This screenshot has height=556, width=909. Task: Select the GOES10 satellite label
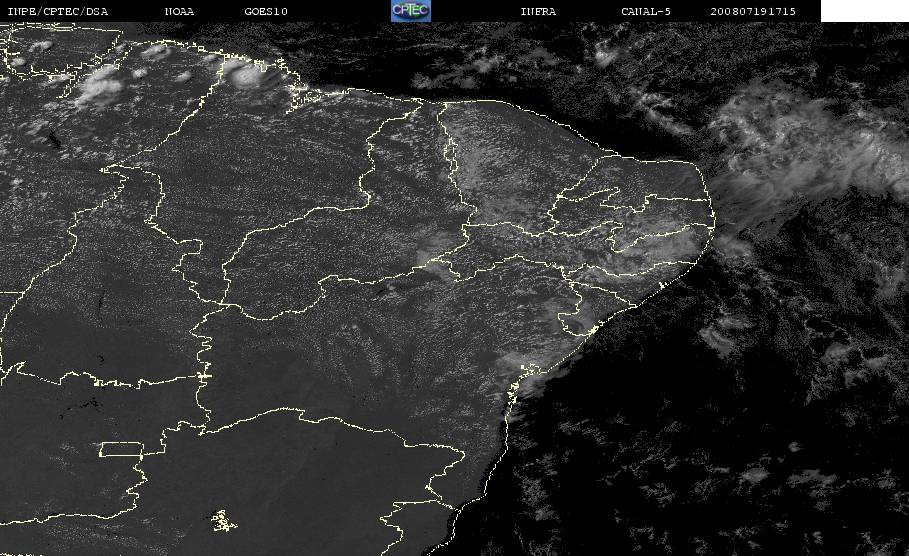[x=266, y=11]
